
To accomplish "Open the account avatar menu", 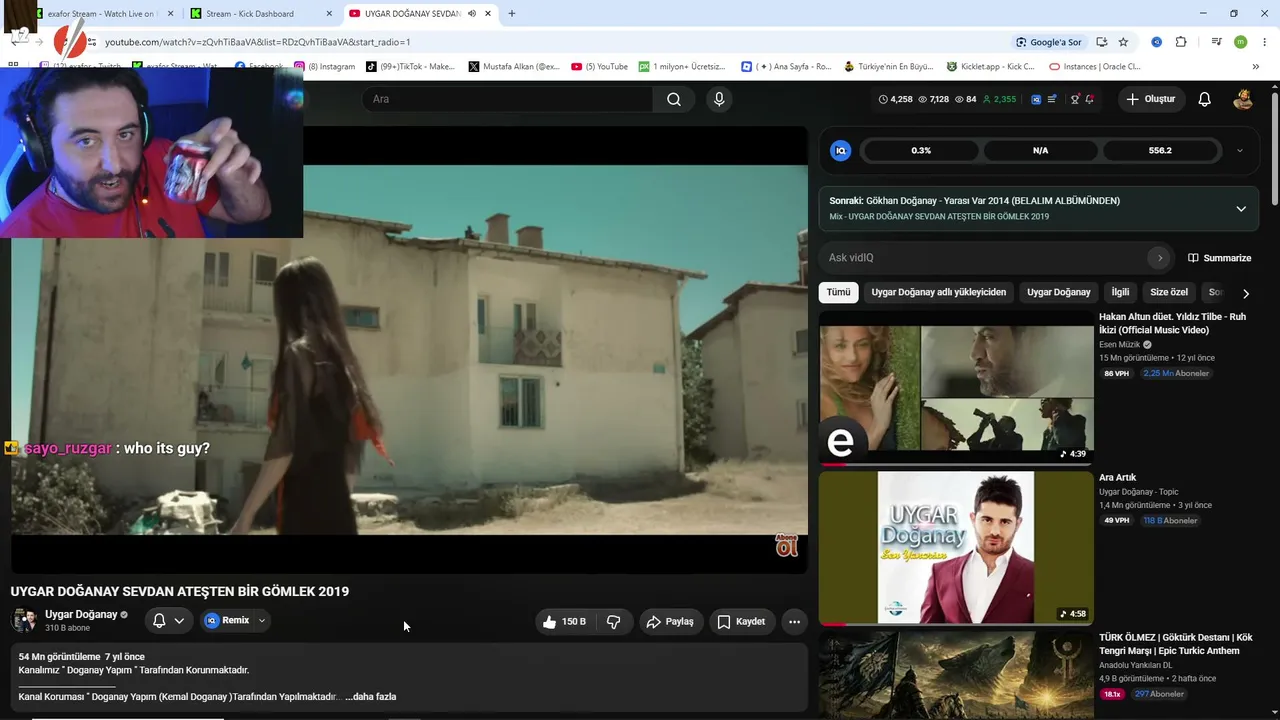I will coord(1243,99).
